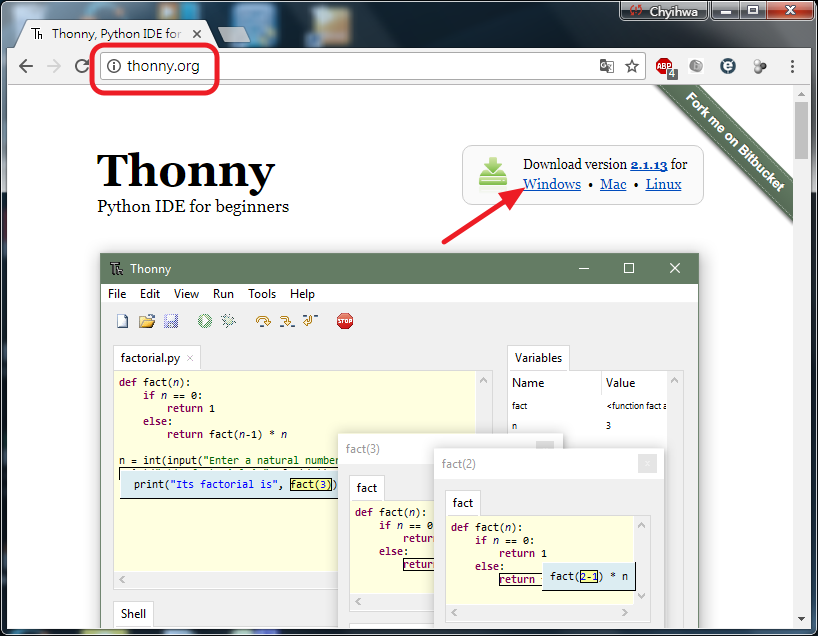Download Thonny for Mac
Viewport: 818px width, 636px height.
[x=613, y=184]
